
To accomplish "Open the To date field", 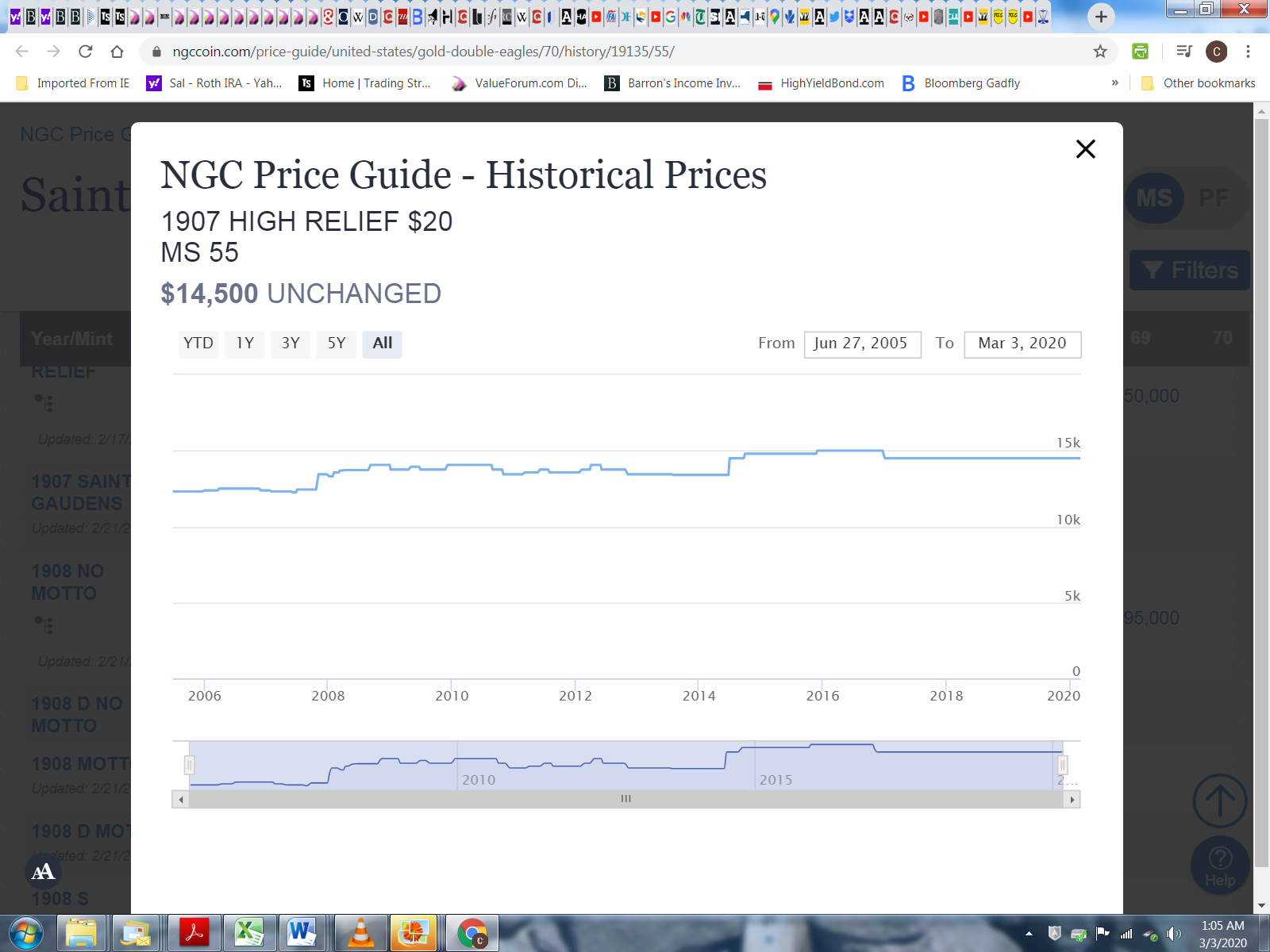I will coord(1022,344).
